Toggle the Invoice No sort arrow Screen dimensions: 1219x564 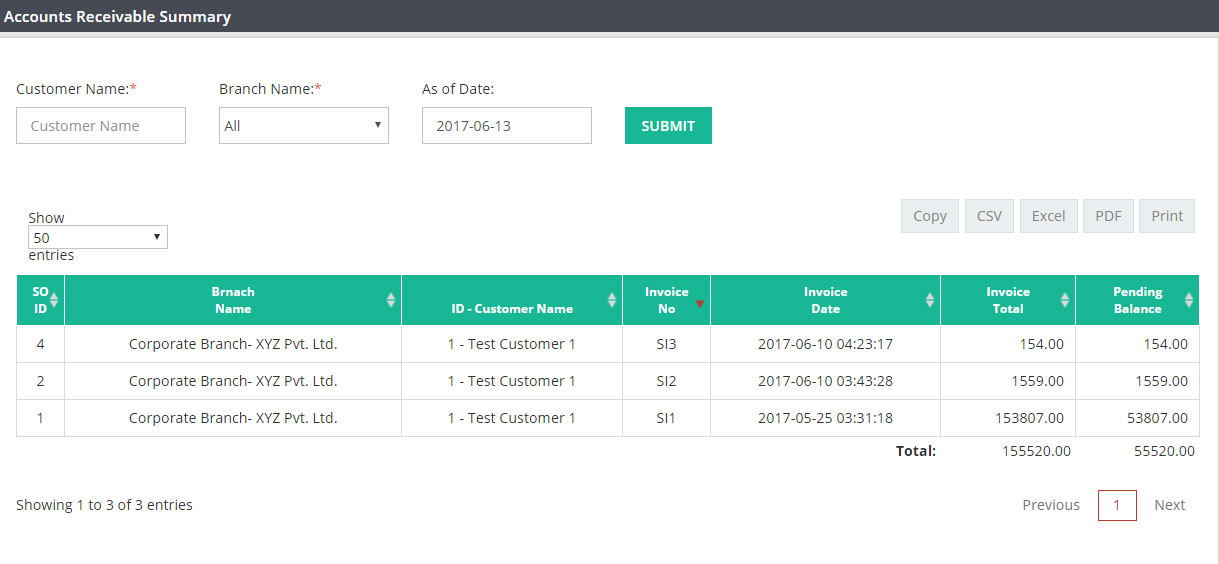tap(700, 303)
